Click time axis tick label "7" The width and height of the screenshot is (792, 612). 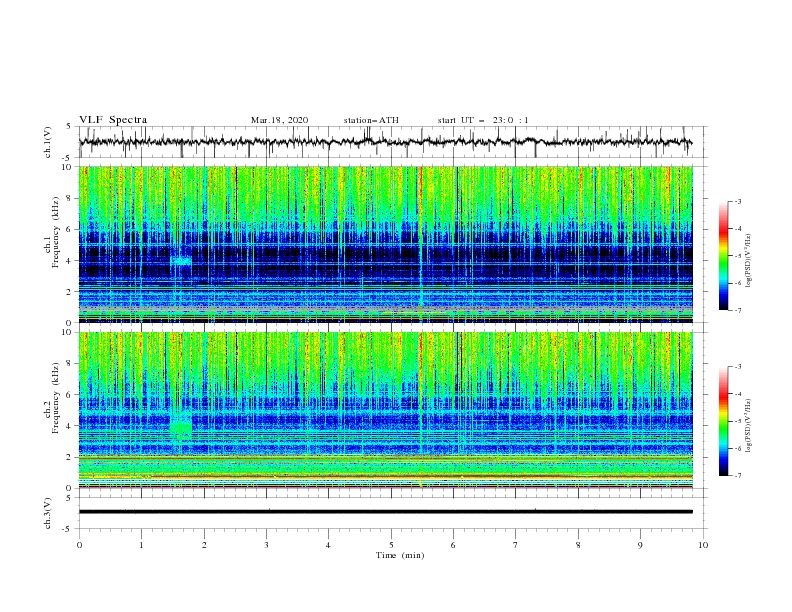(516, 545)
